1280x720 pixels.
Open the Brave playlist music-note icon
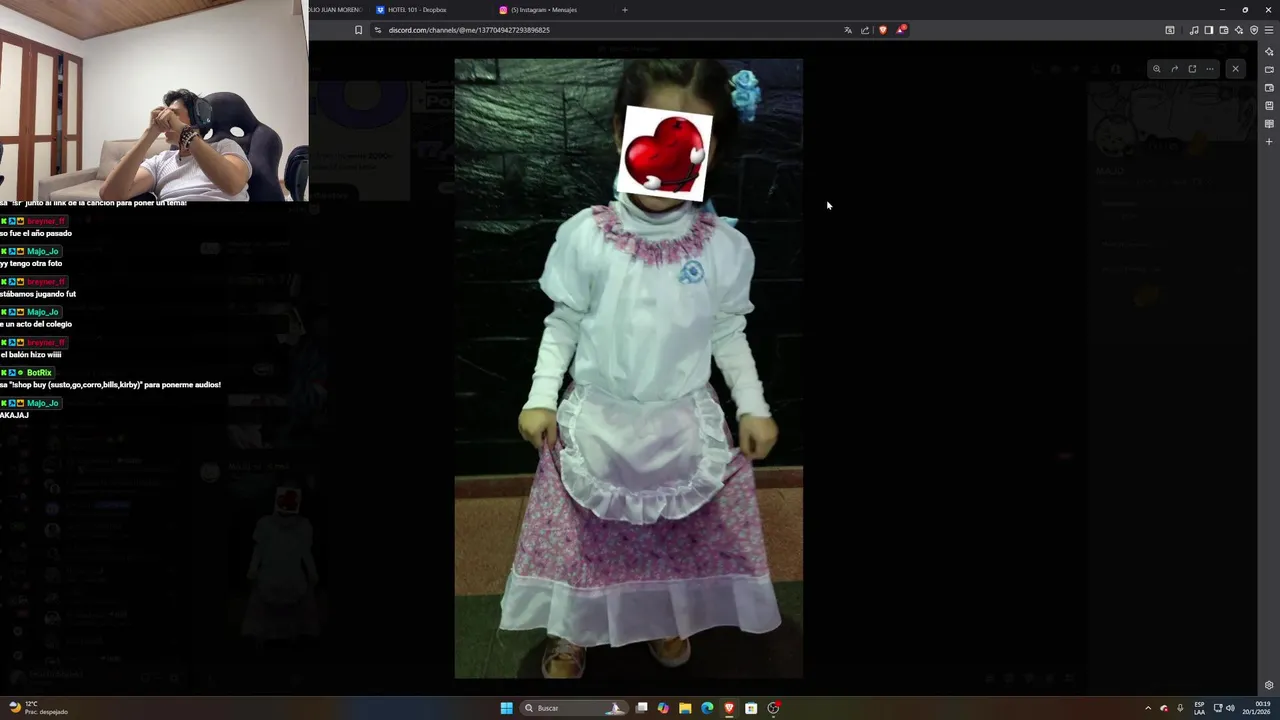1194,30
